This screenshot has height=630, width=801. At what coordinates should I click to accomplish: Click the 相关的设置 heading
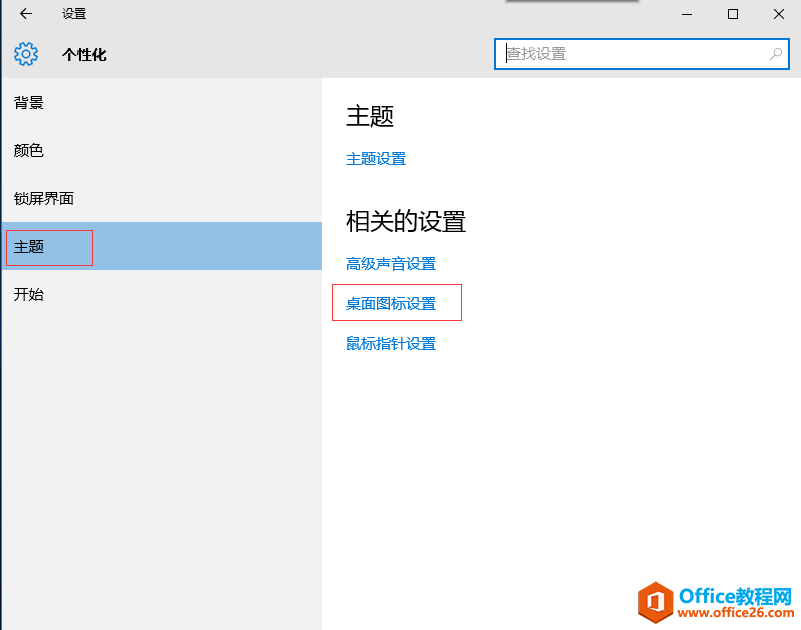point(406,221)
